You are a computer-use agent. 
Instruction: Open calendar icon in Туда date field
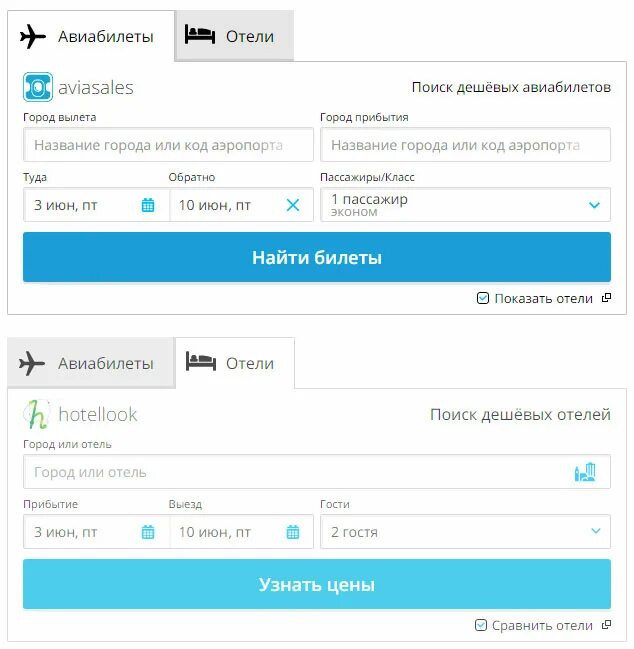pyautogui.click(x=148, y=205)
